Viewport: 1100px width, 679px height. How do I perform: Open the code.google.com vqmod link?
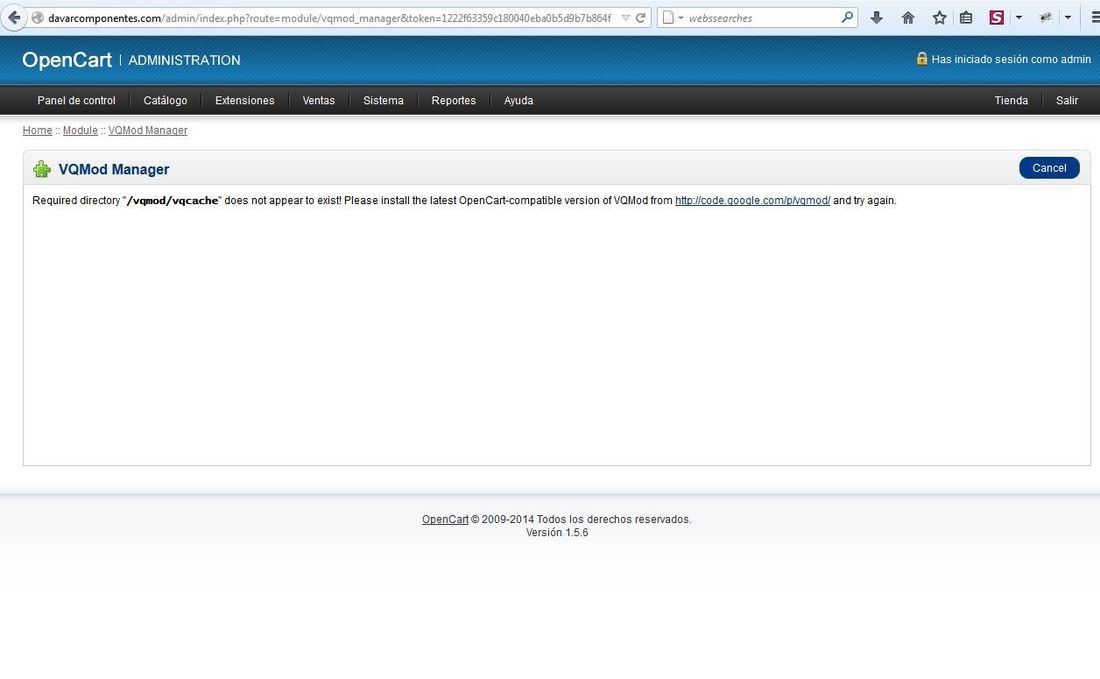(x=752, y=201)
